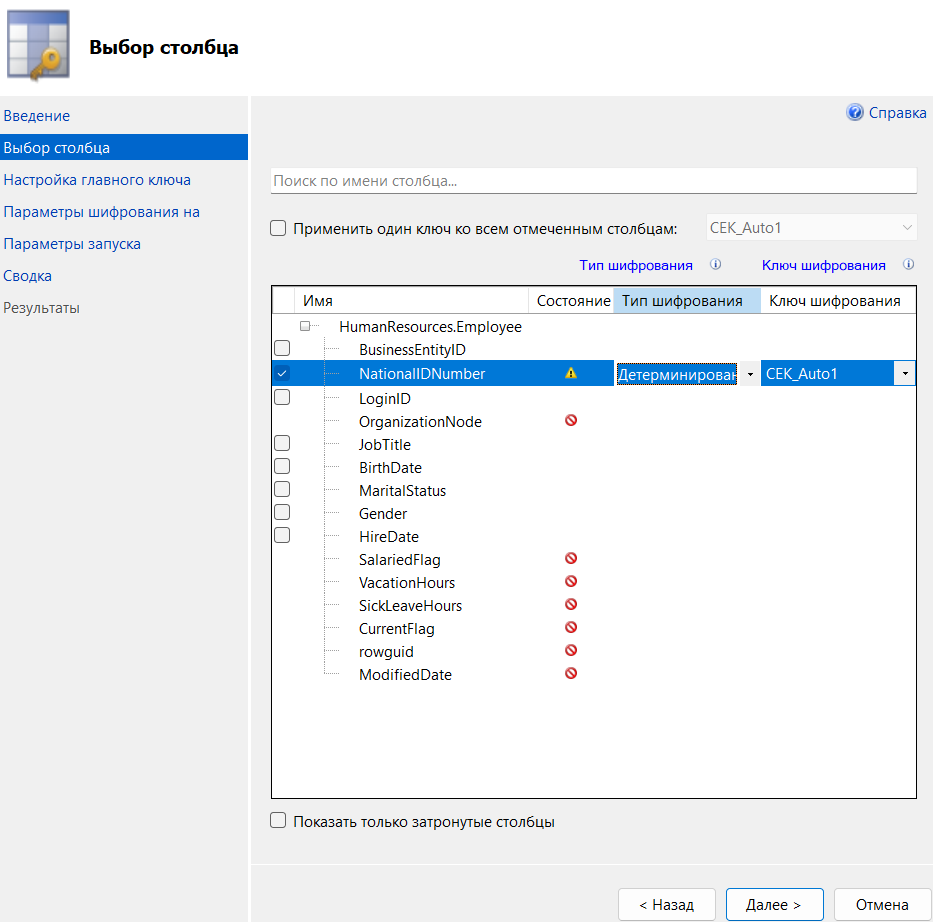Click the wizard table-with-key icon

click(x=38, y=45)
